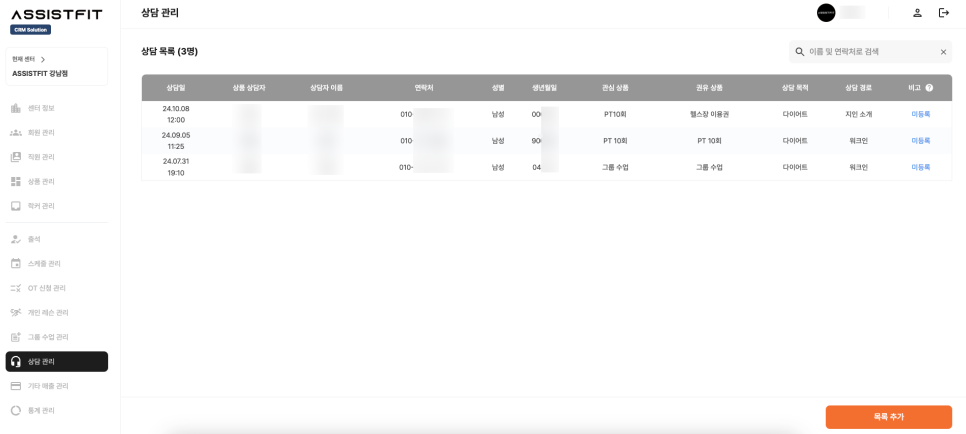
Task: Expand the 현재 센터 chevron selector
Action: click(43, 60)
